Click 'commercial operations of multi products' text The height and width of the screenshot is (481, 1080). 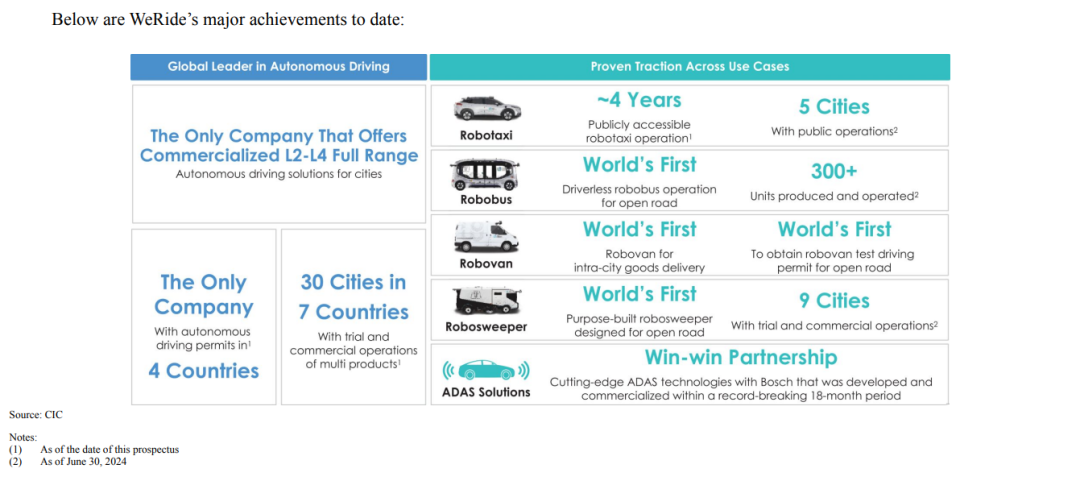coord(353,356)
